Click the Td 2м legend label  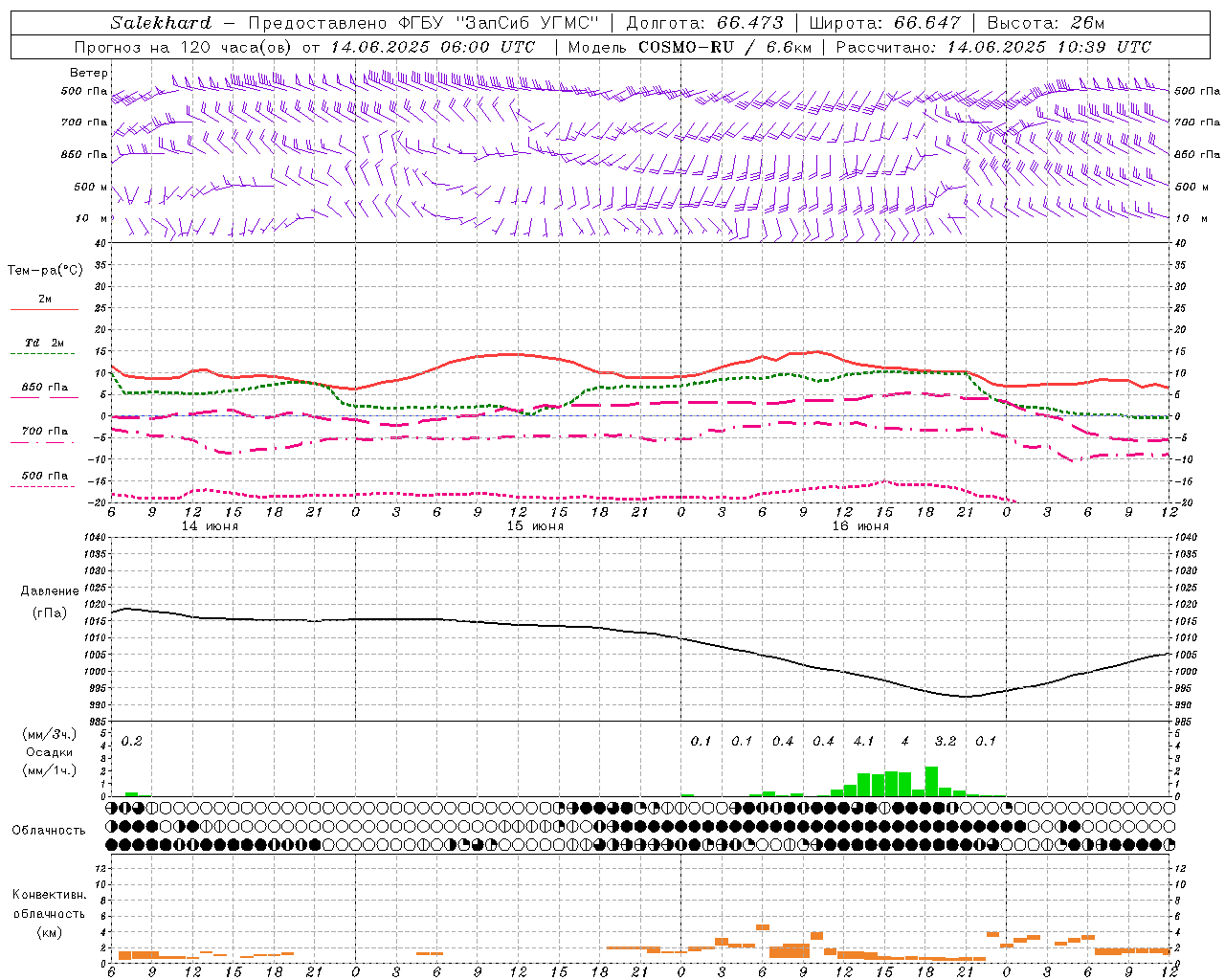[x=45, y=343]
